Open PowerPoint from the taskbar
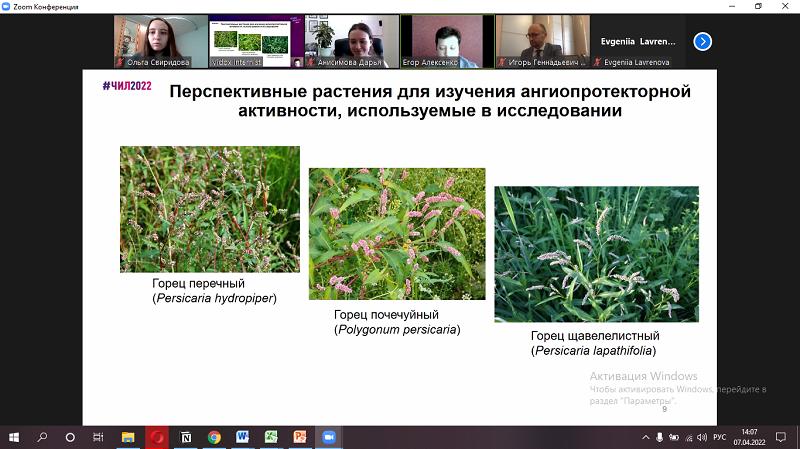 [x=299, y=437]
